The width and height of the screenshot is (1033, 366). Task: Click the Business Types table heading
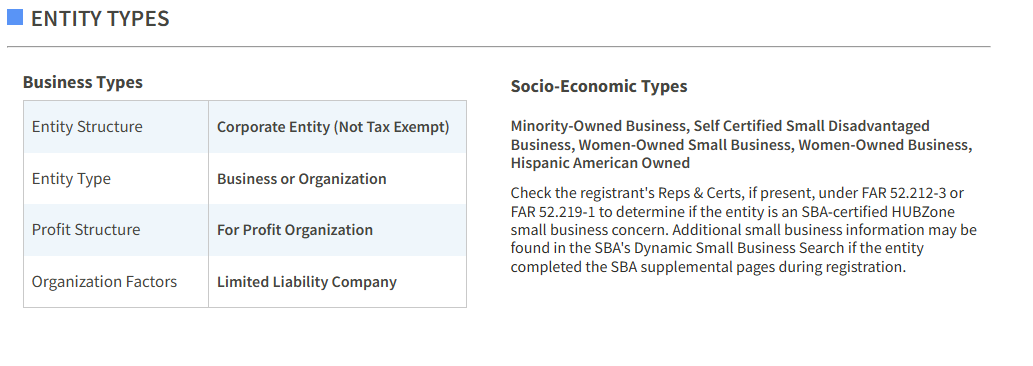coord(83,82)
